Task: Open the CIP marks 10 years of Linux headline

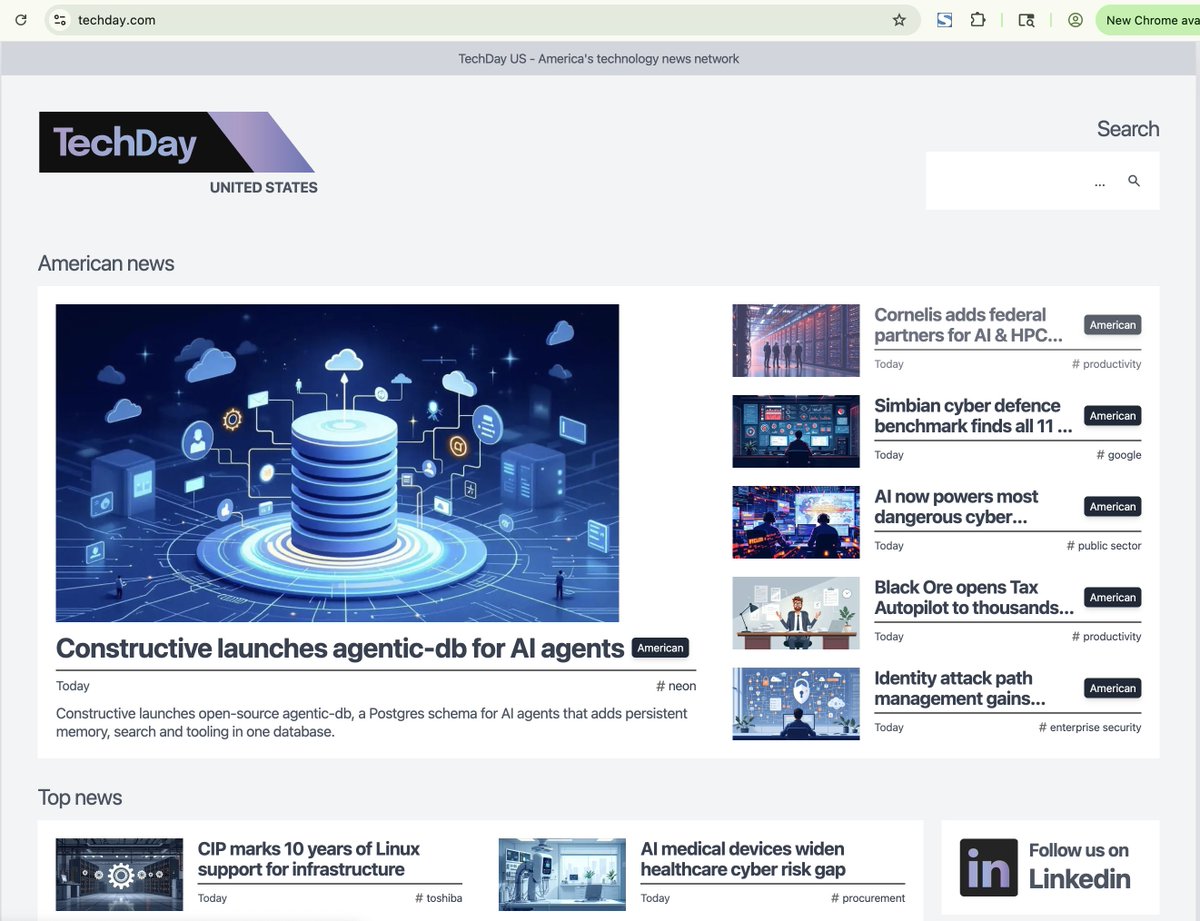Action: (308, 859)
